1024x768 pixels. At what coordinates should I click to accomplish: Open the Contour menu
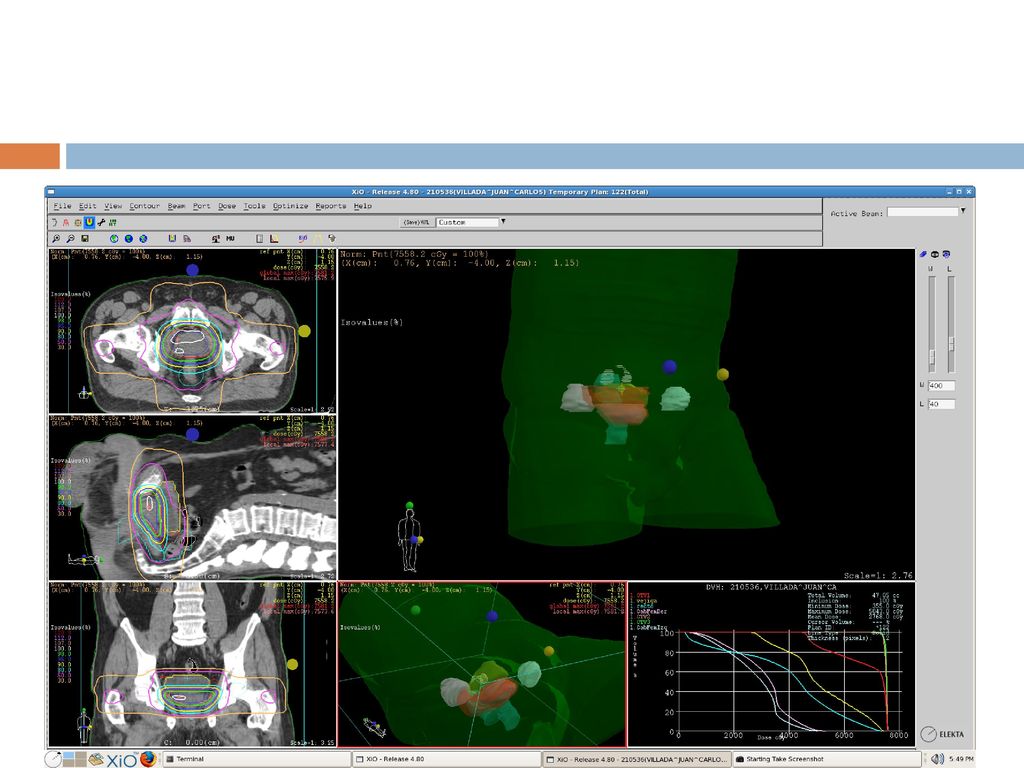coord(144,206)
